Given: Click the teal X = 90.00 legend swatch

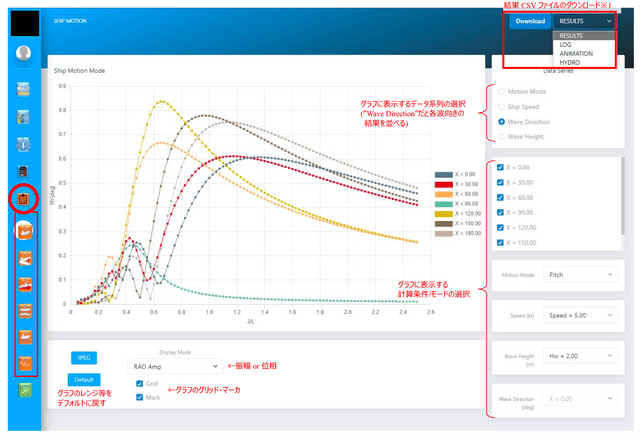Looking at the screenshot, I should point(444,204).
